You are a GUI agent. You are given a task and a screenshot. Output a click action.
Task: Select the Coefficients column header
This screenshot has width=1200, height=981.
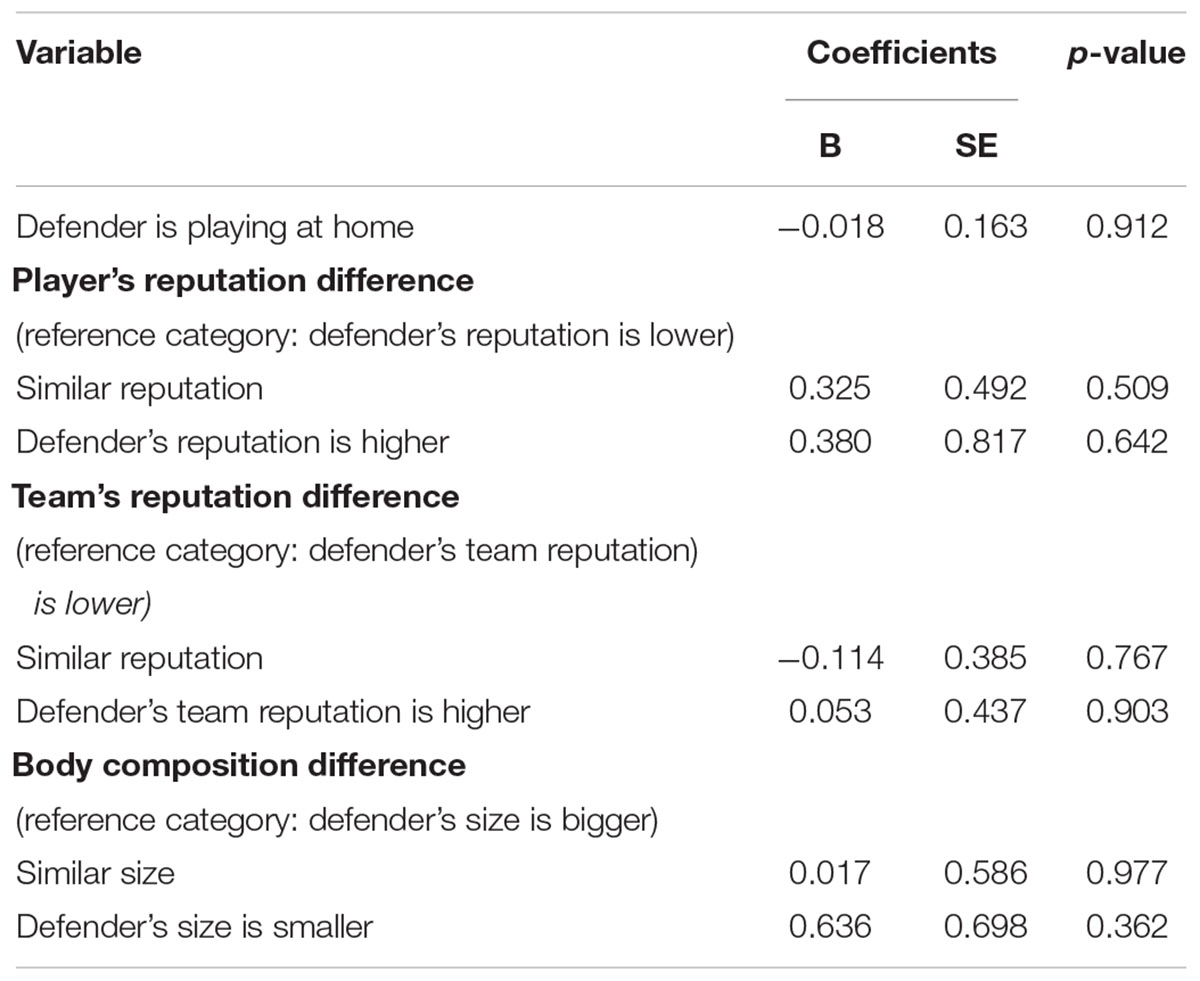point(901,52)
